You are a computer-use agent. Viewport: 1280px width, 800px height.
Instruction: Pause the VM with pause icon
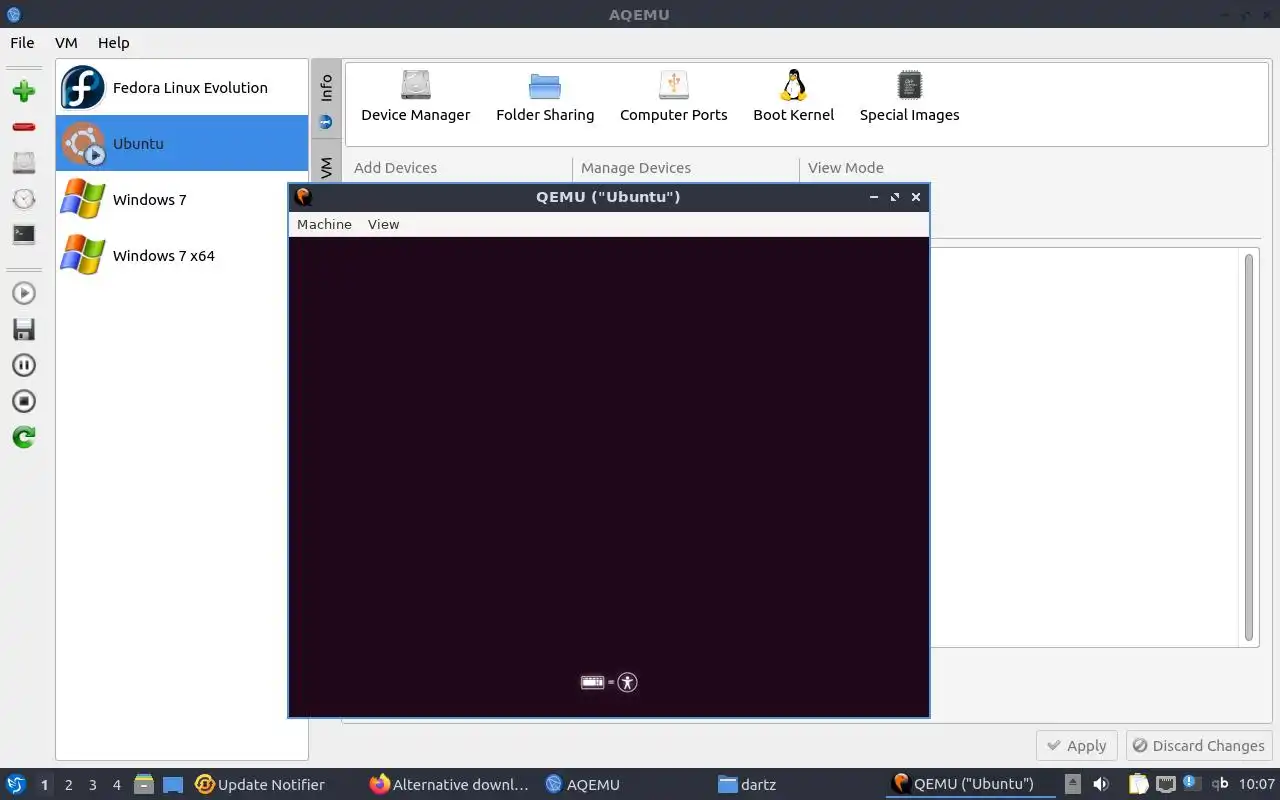click(24, 365)
